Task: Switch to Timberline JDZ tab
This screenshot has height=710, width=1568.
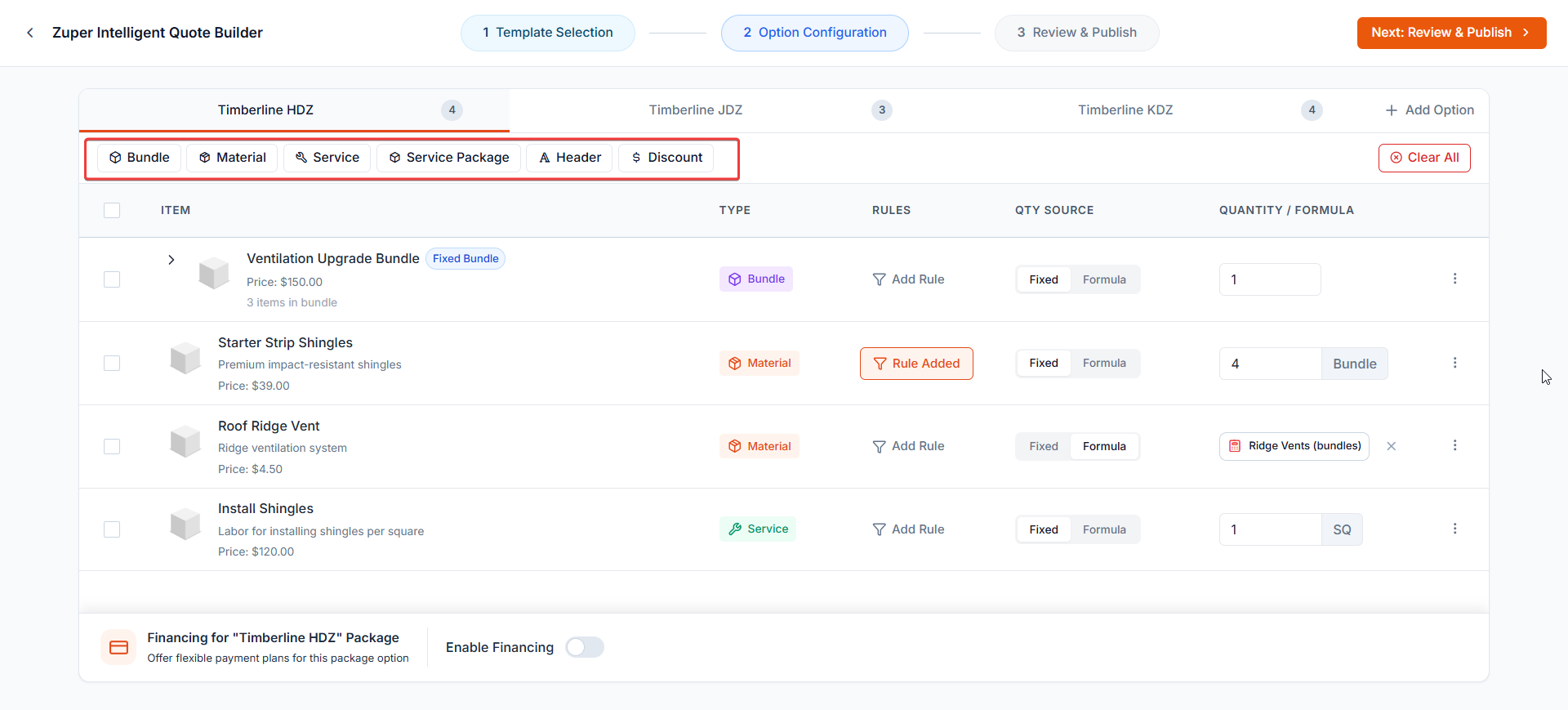Action: tap(724, 110)
